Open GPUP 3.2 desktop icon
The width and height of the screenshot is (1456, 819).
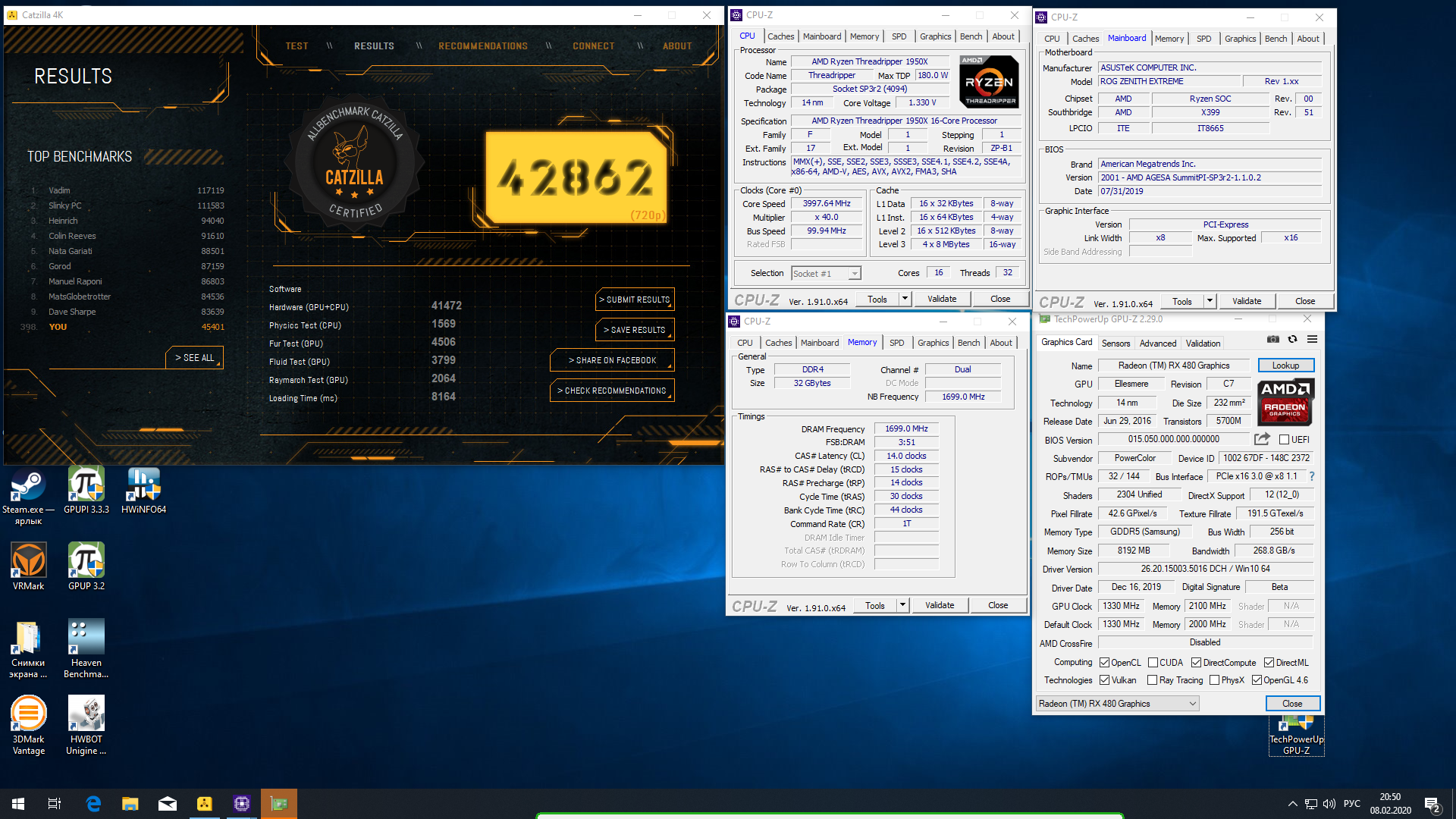point(86,567)
